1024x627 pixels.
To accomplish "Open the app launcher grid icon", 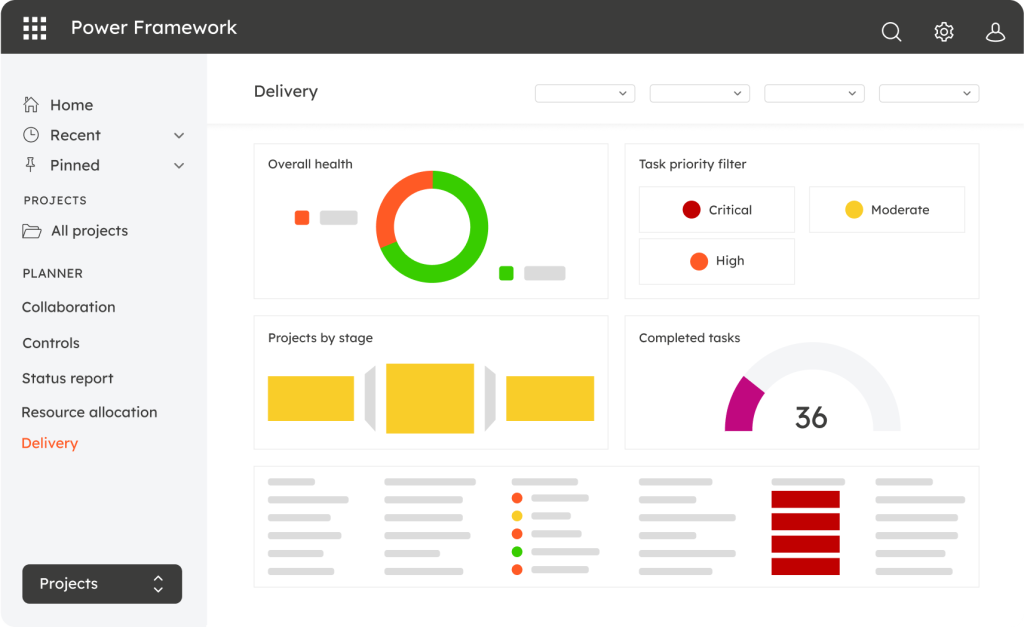I will 35,28.
